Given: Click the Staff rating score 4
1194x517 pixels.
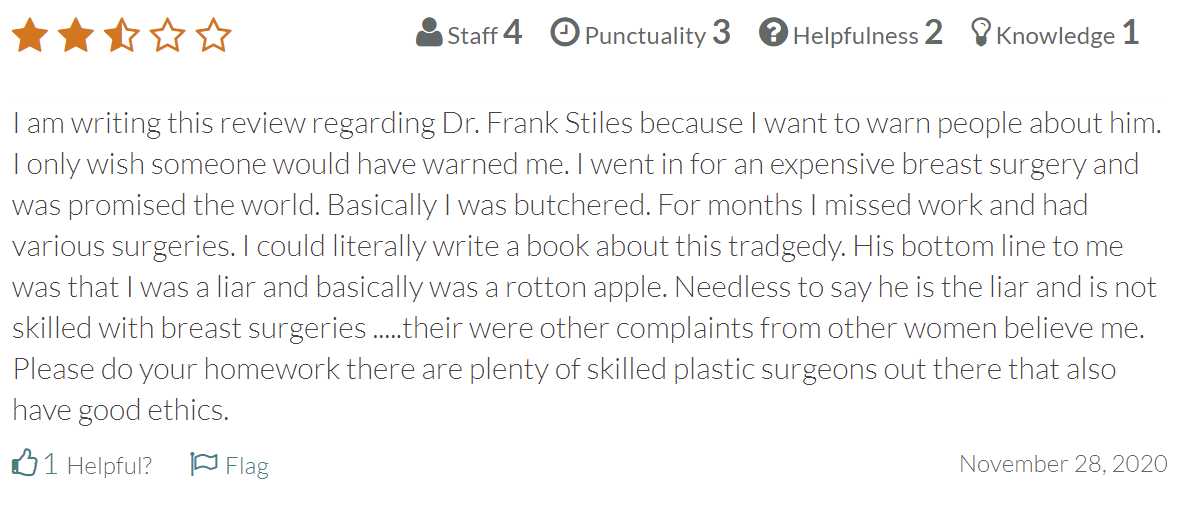Looking at the screenshot, I should coord(512,34).
